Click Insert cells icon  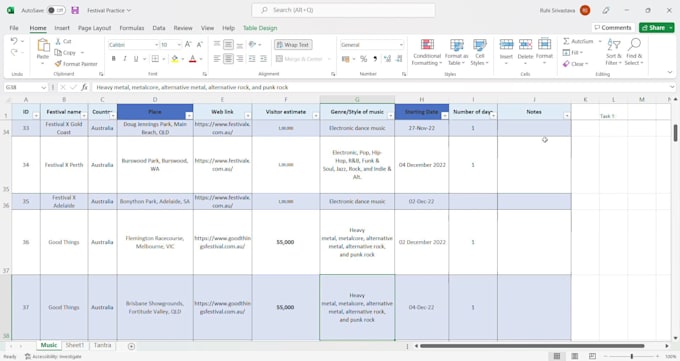506,44
